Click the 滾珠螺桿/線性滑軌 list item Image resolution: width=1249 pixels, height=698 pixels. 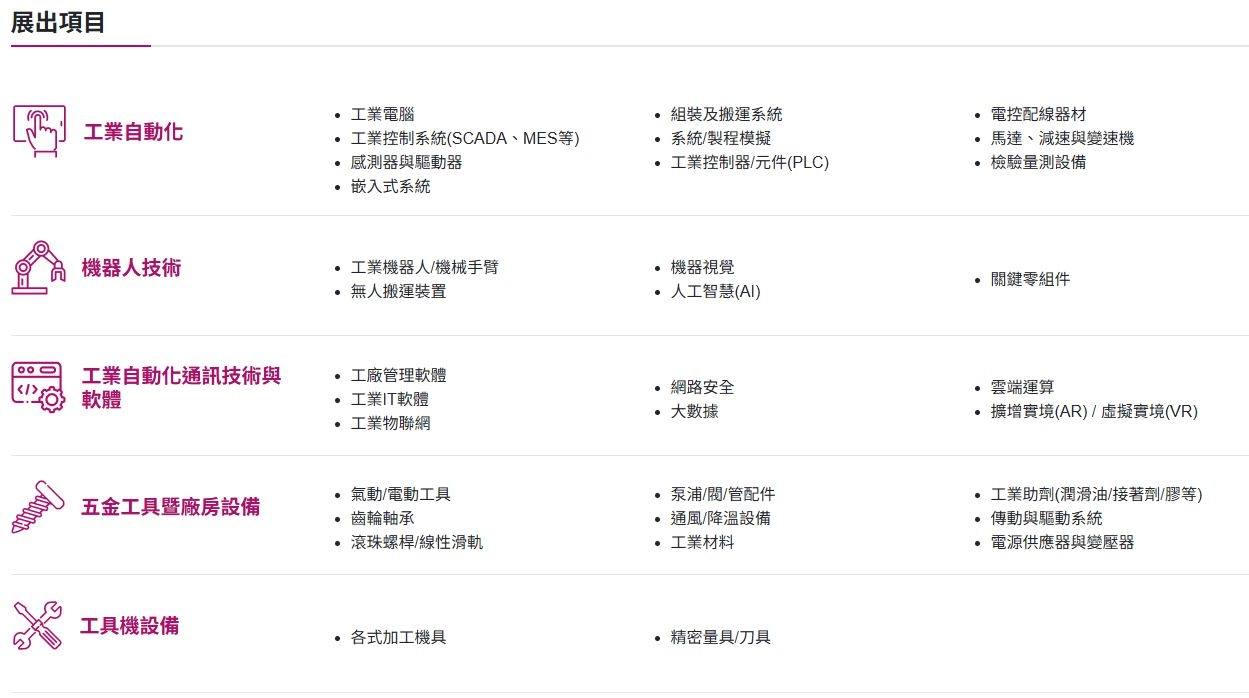[417, 543]
